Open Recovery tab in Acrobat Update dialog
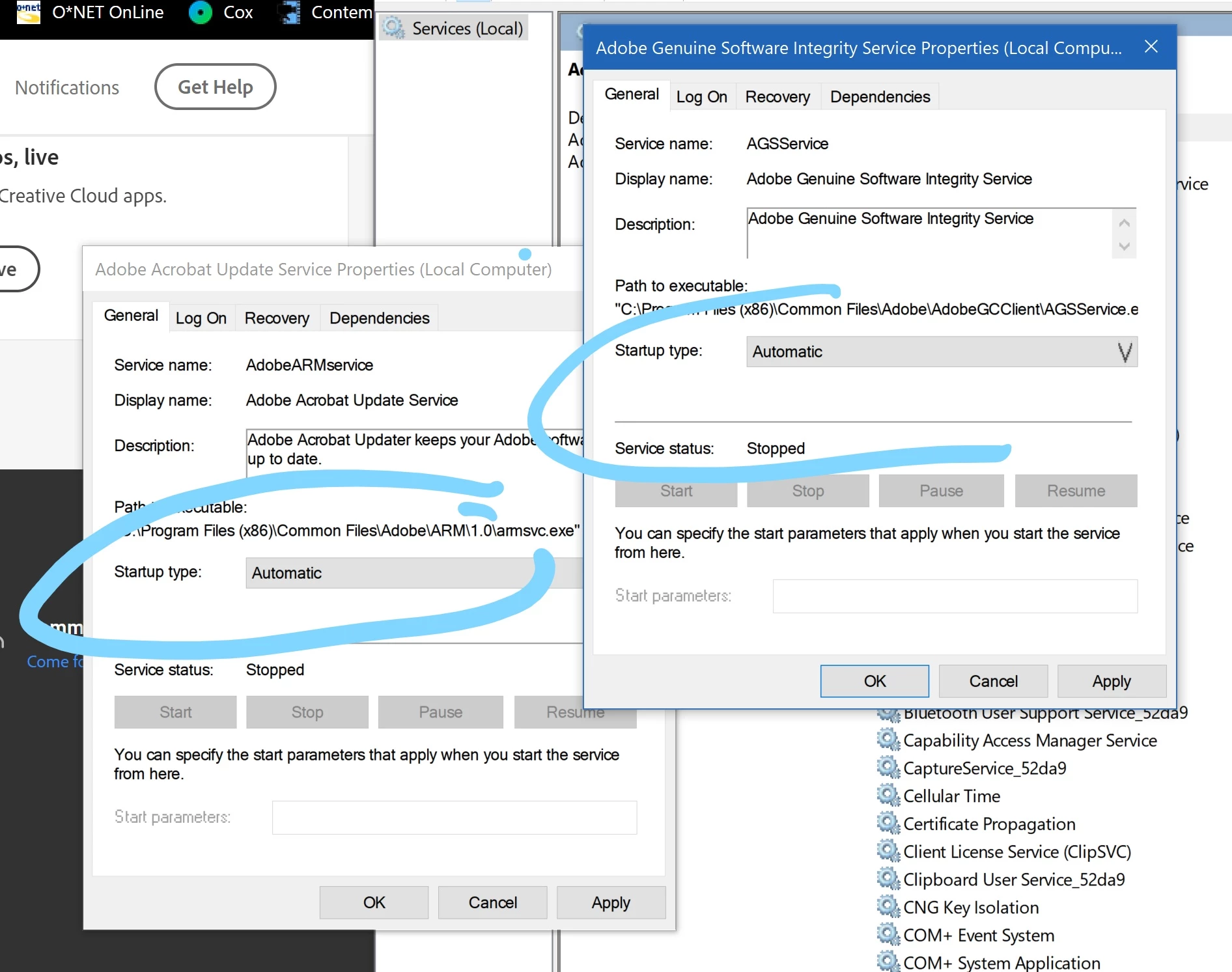The width and height of the screenshot is (1232, 972). [277, 318]
